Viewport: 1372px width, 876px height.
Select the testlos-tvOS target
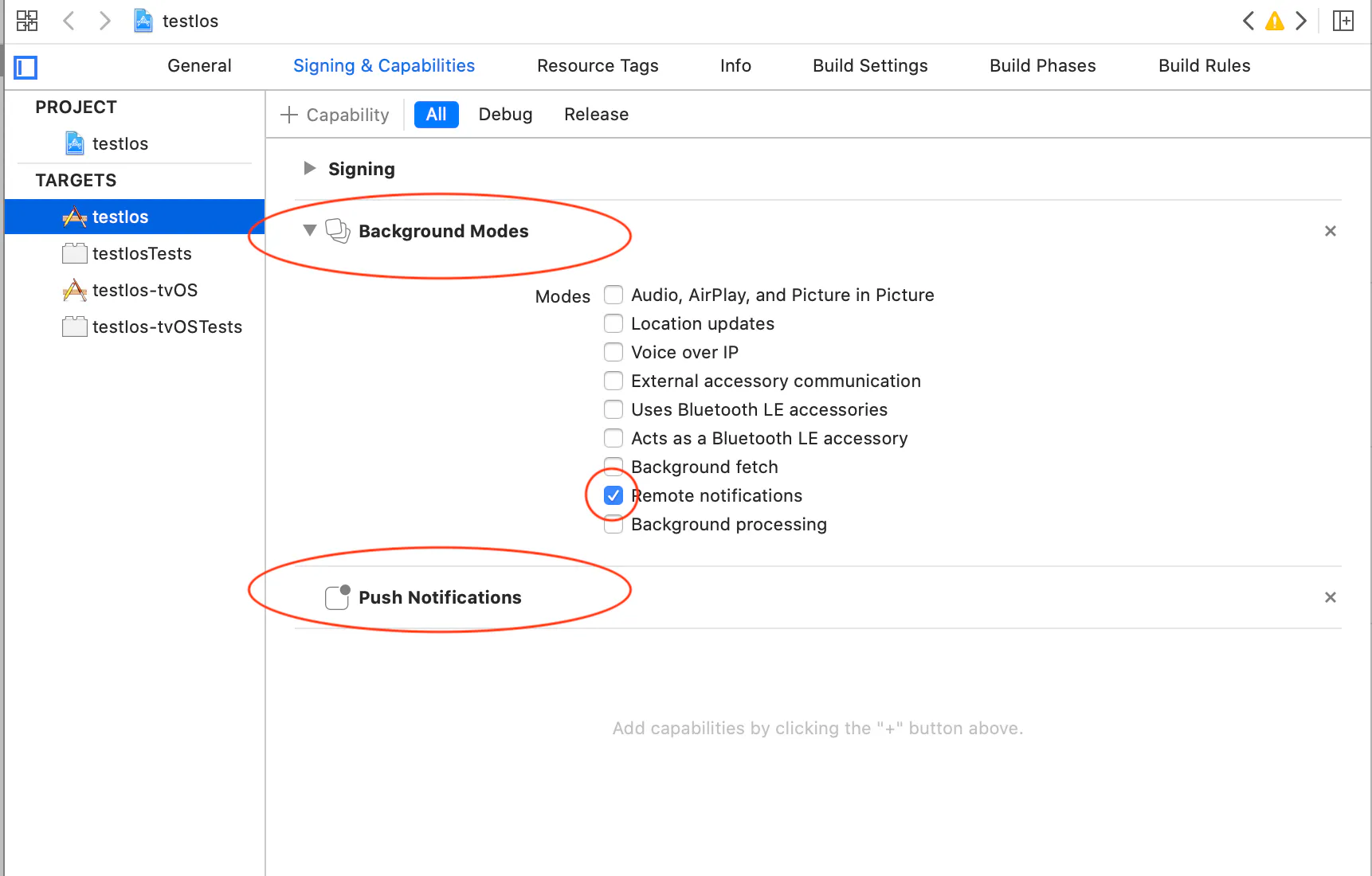(x=145, y=290)
